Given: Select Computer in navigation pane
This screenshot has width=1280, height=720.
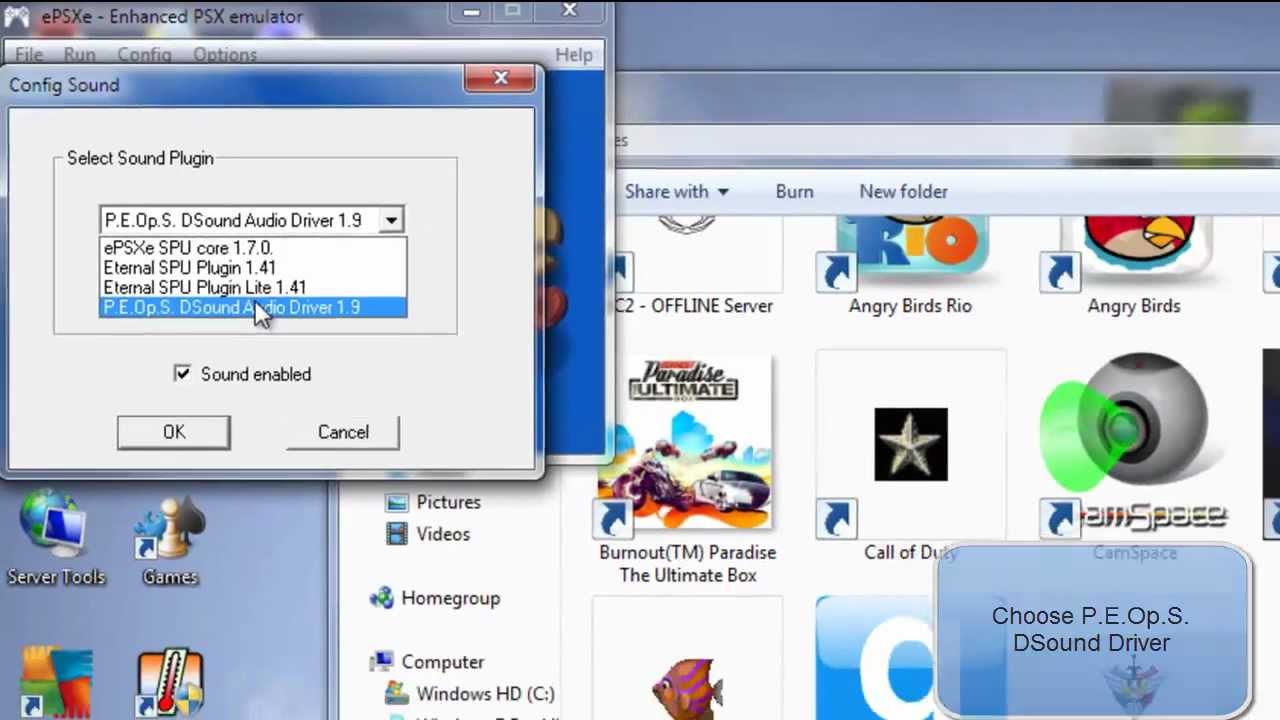Looking at the screenshot, I should 427,662.
